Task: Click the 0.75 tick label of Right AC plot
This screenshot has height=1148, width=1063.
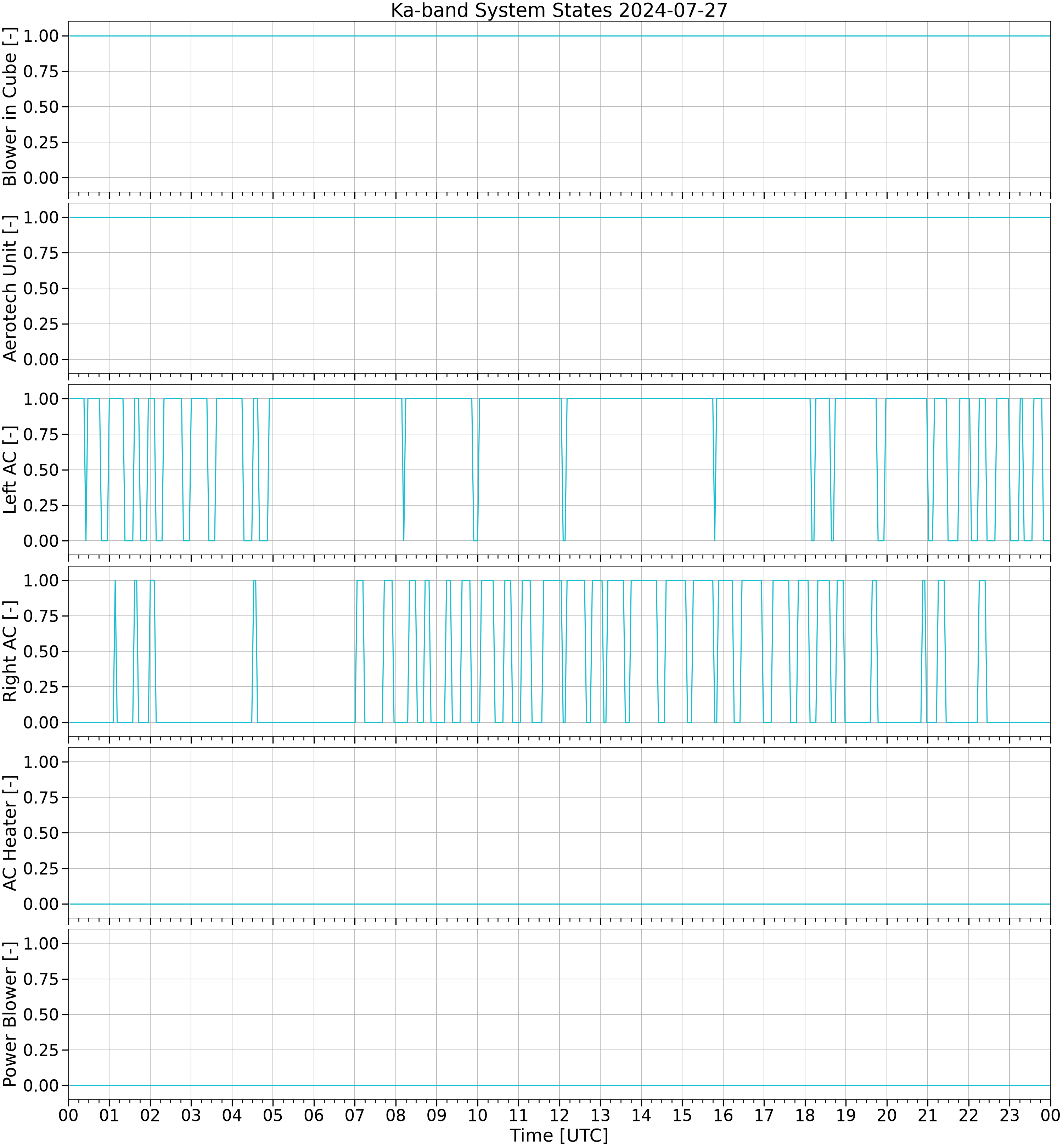Action: coord(41,616)
